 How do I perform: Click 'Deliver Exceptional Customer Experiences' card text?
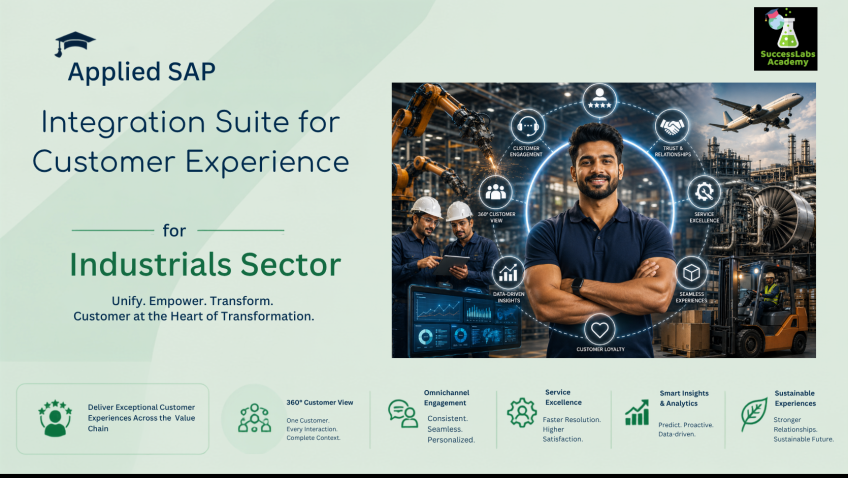141,417
